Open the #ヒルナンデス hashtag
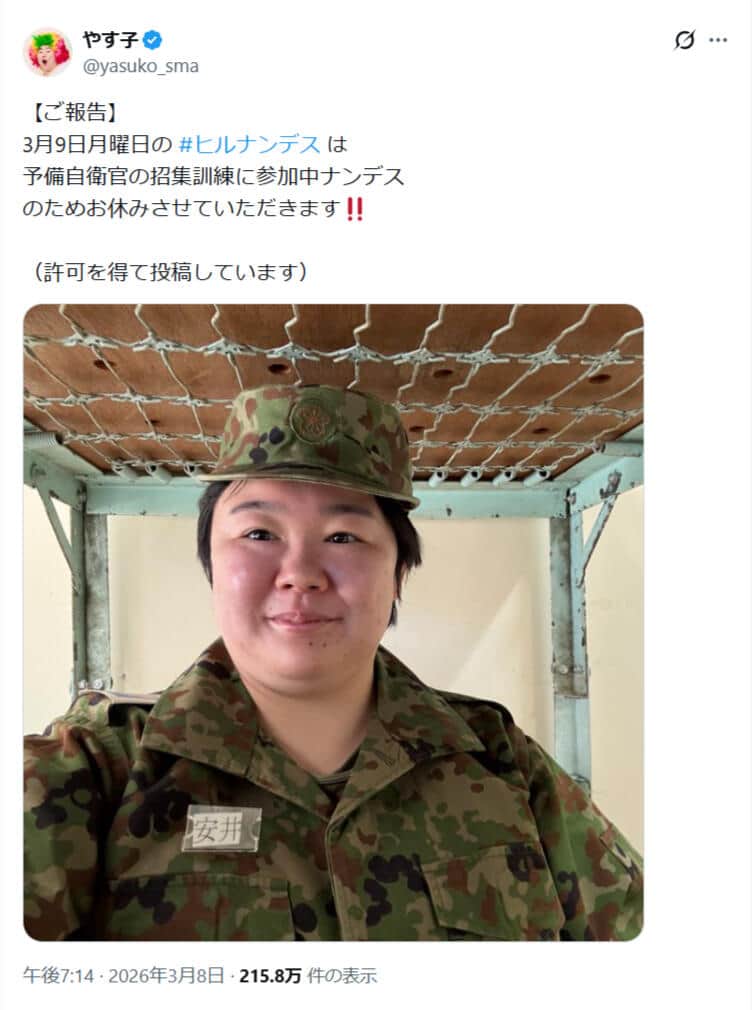 point(249,144)
